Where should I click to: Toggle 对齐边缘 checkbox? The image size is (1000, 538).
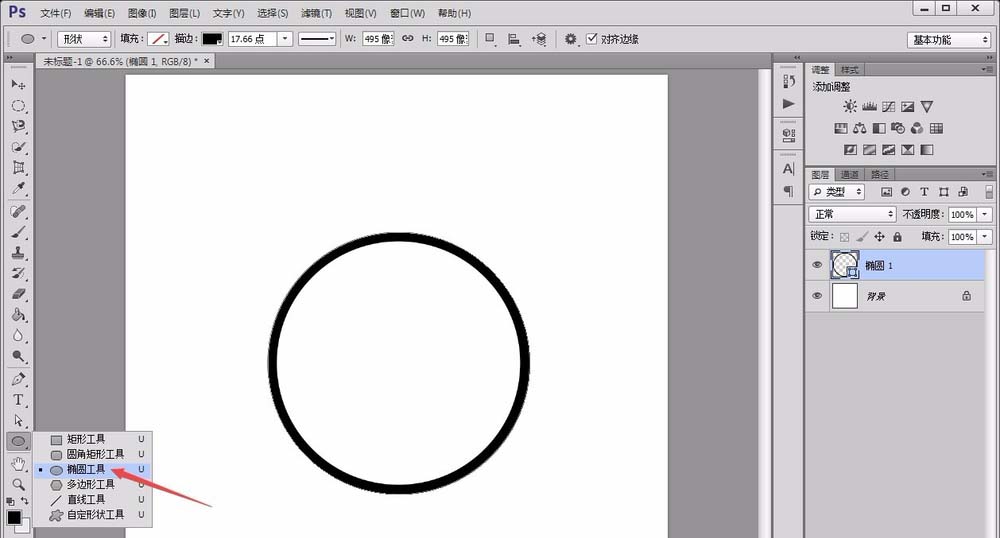click(x=592, y=38)
